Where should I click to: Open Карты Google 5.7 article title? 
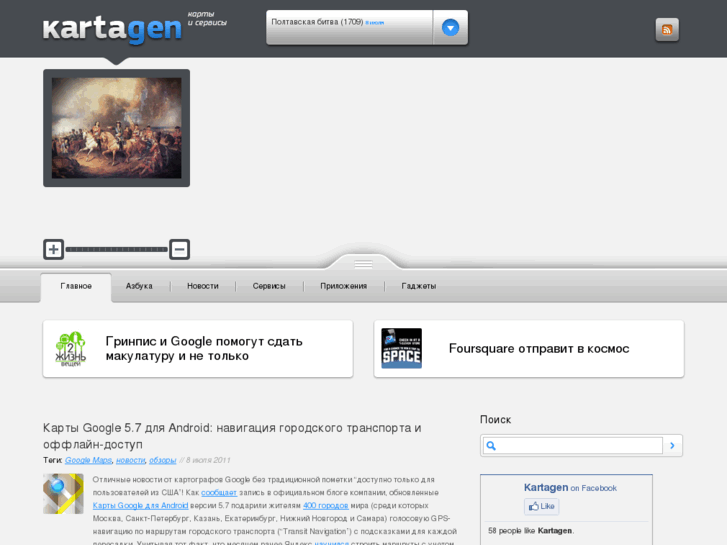coord(232,436)
